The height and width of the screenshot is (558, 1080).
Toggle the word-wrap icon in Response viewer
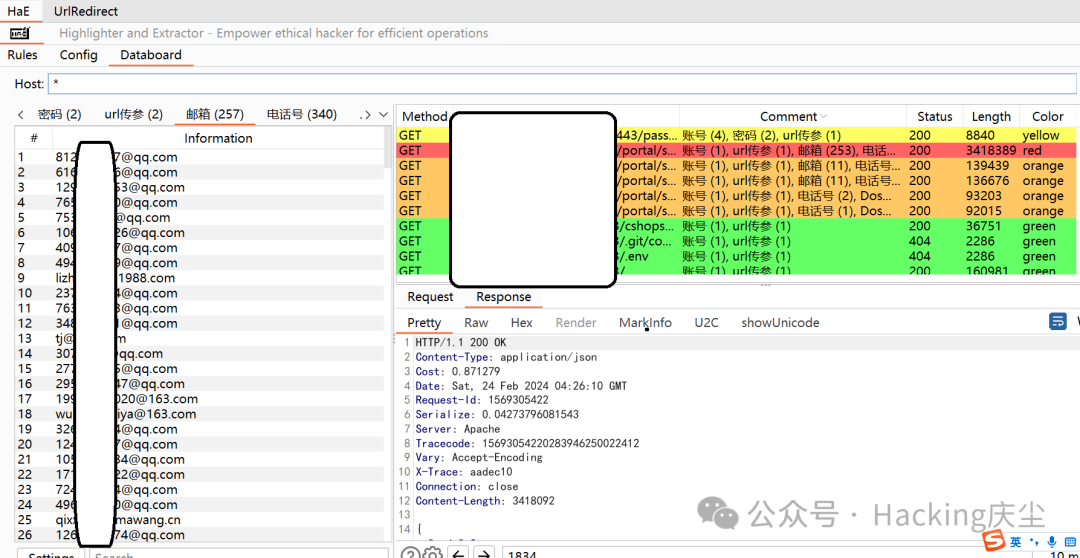(x=1057, y=322)
